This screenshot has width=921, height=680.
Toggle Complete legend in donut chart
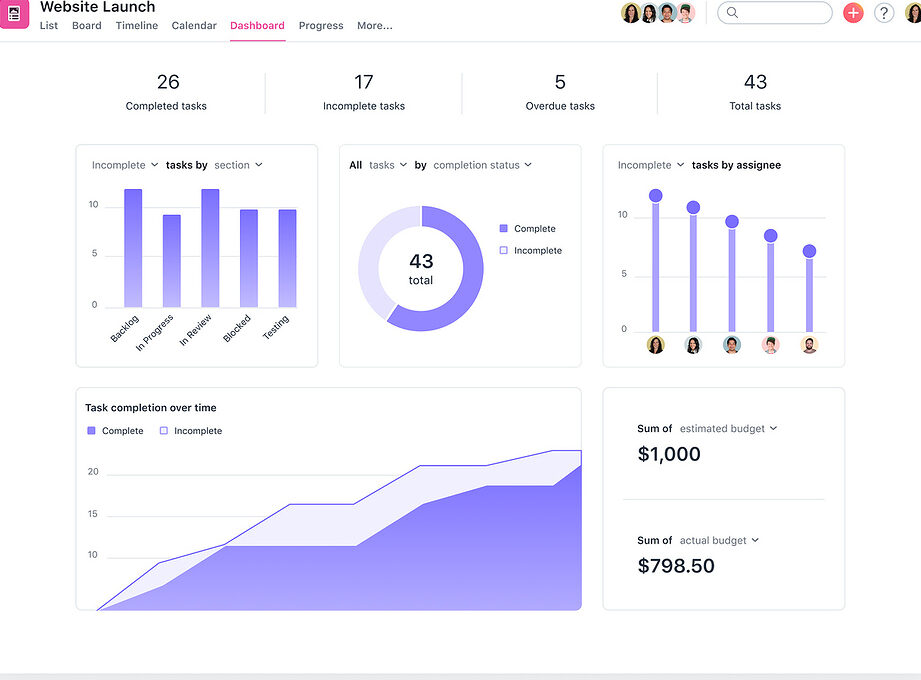(x=527, y=228)
